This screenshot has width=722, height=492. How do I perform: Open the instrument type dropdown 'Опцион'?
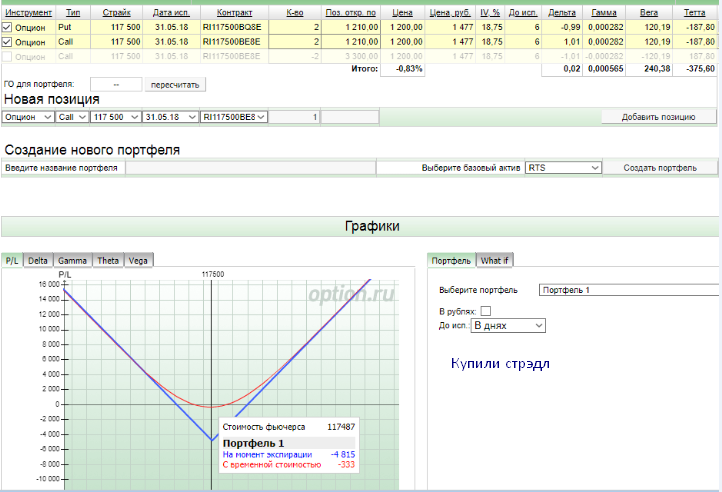click(x=28, y=117)
